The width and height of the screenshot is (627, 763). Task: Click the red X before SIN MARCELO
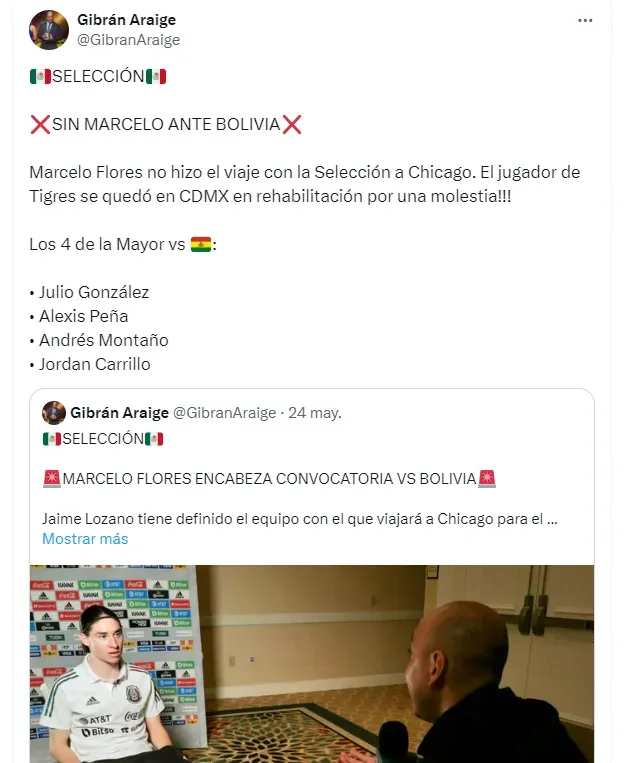(40, 125)
